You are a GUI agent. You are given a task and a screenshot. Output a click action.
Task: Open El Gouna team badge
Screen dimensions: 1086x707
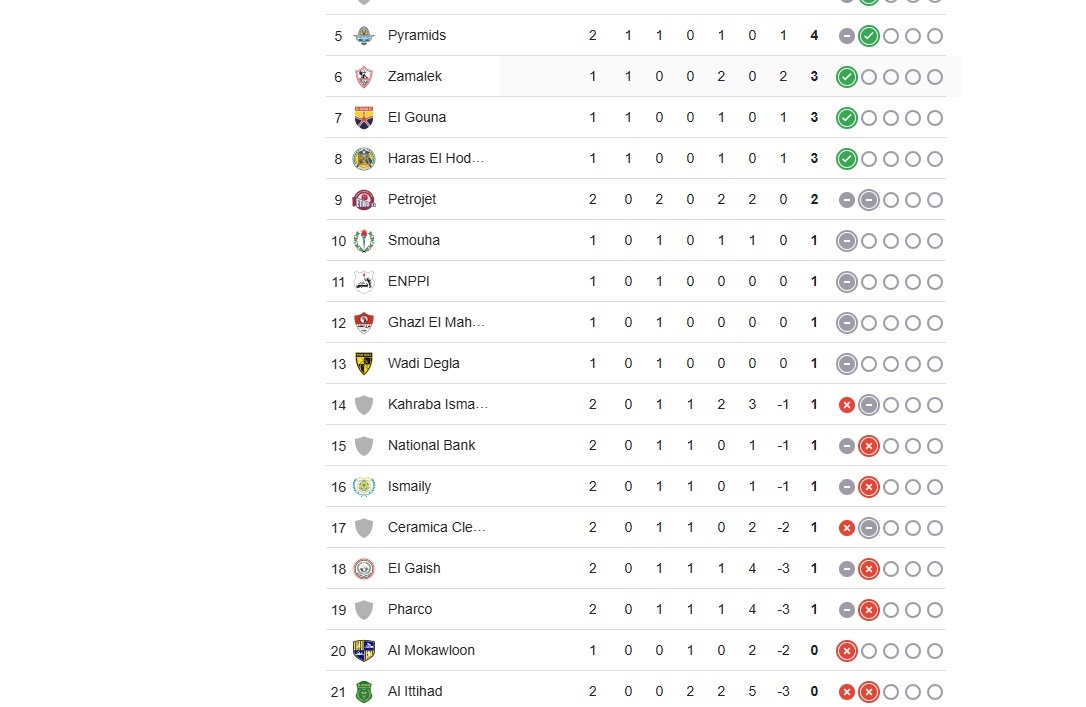[x=364, y=118]
